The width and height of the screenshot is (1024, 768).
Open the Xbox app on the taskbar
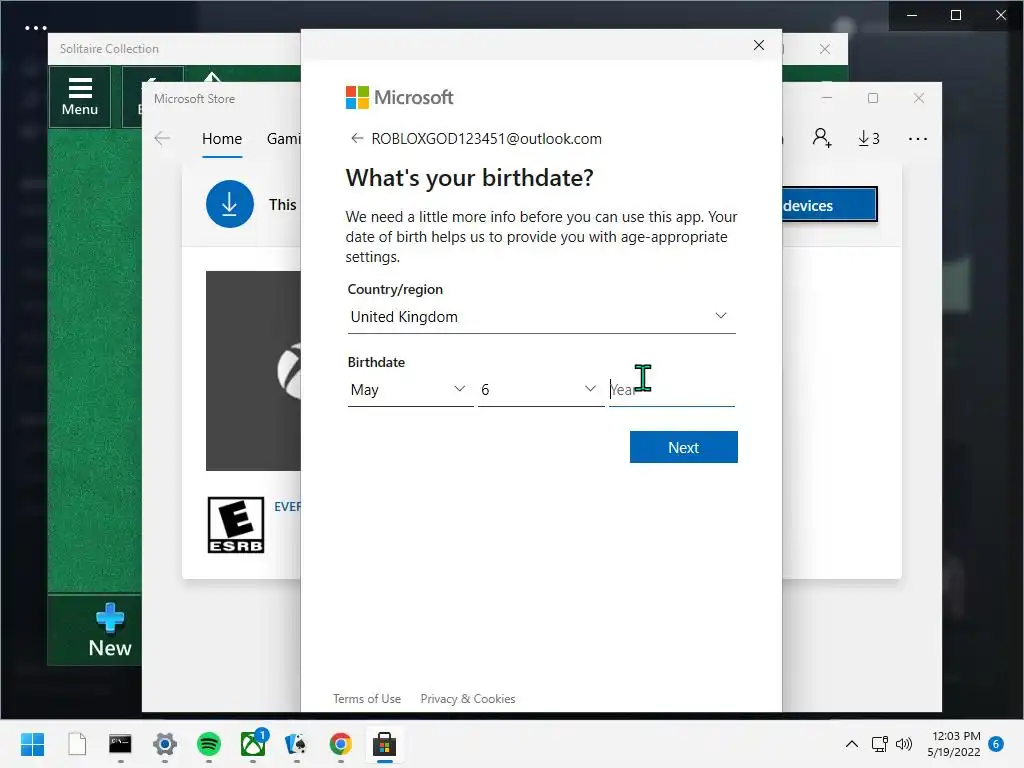click(253, 744)
